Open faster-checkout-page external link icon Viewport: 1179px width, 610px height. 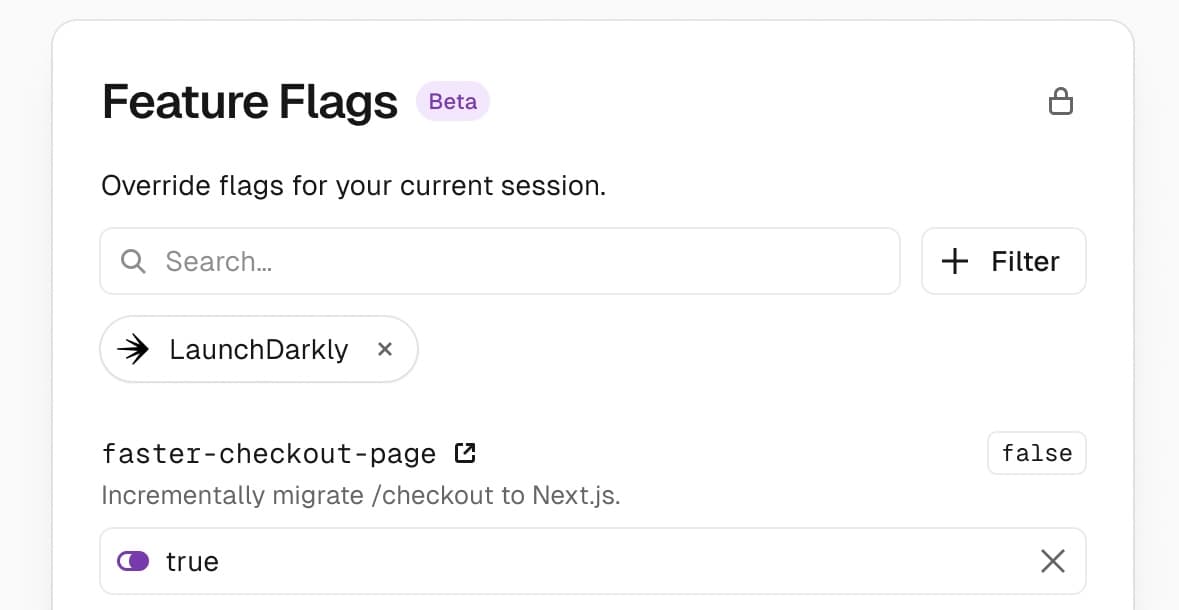[465, 453]
